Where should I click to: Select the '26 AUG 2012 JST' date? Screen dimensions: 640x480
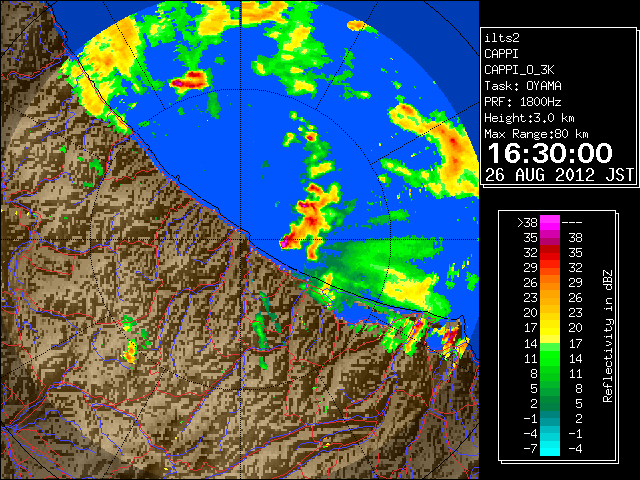[x=560, y=175]
